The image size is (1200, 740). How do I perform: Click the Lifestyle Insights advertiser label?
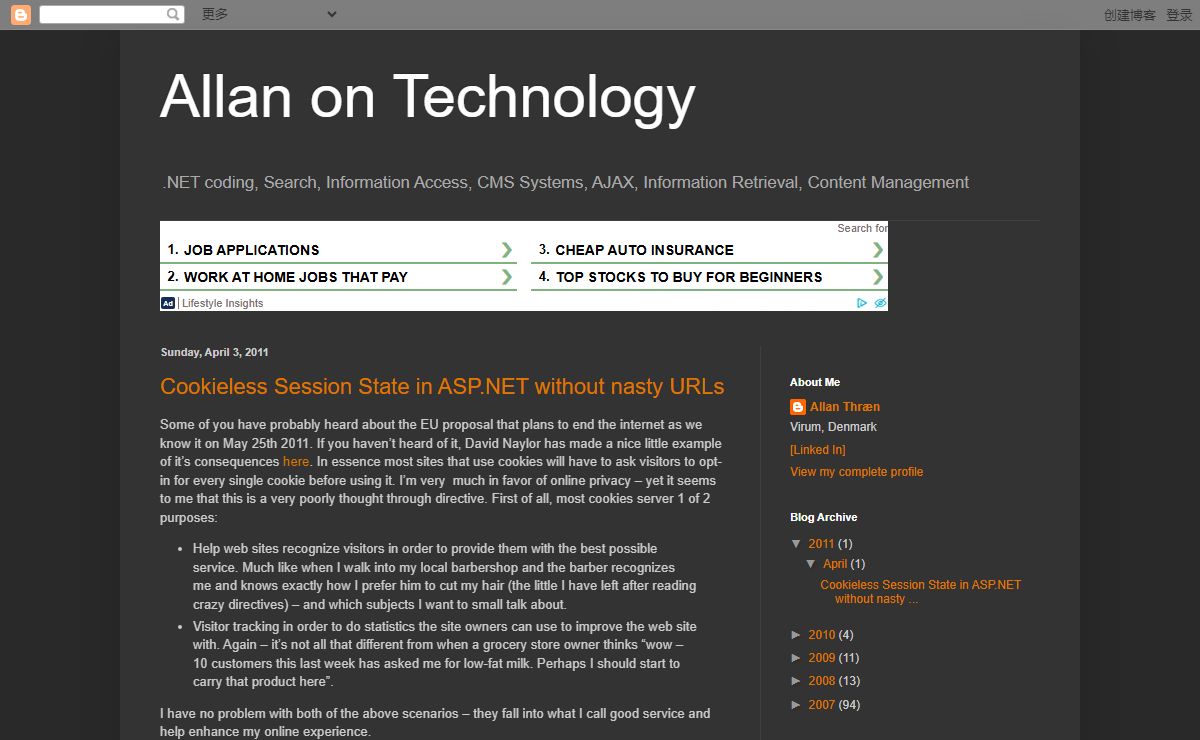[222, 303]
